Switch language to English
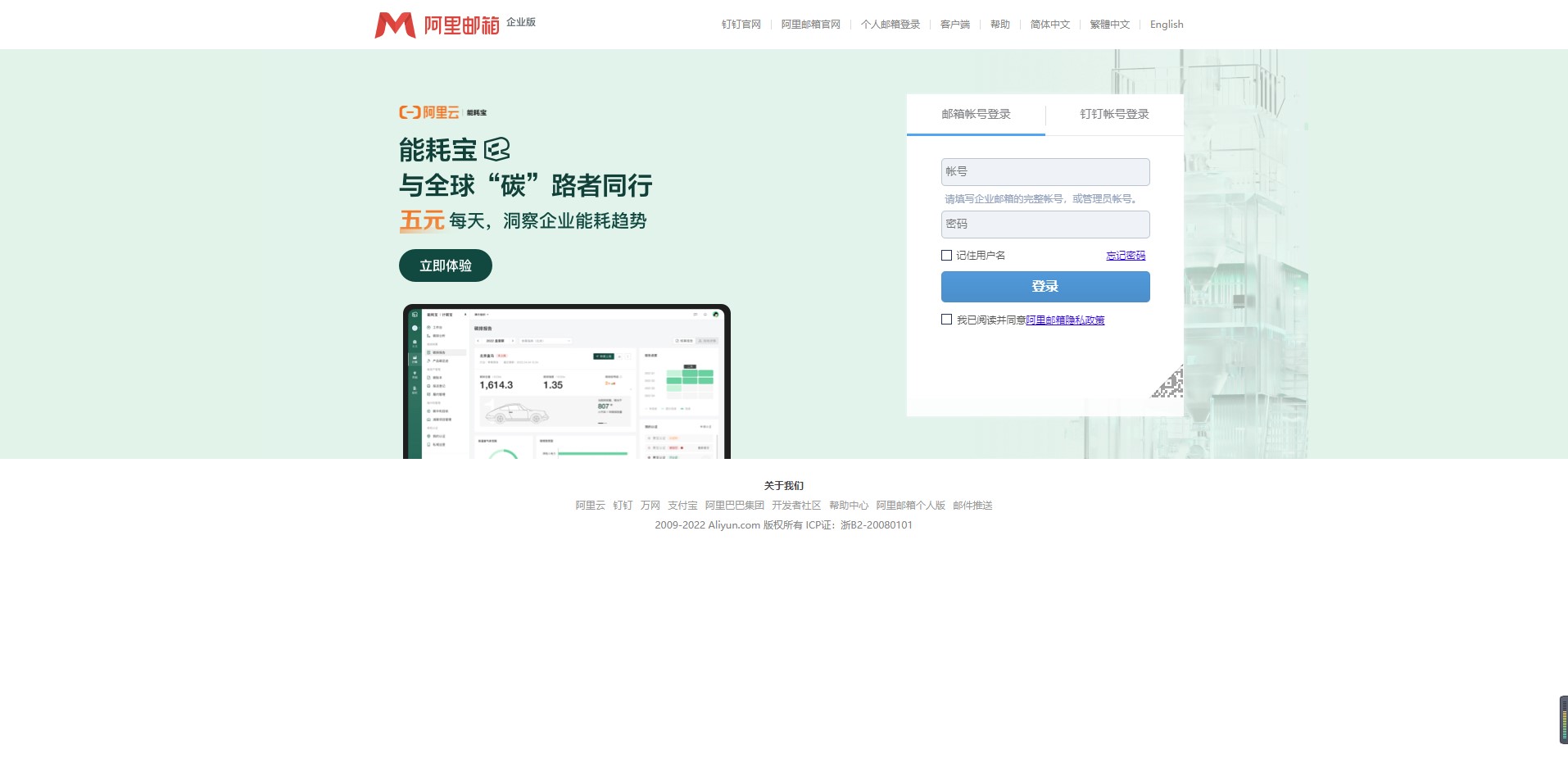 click(x=1167, y=25)
